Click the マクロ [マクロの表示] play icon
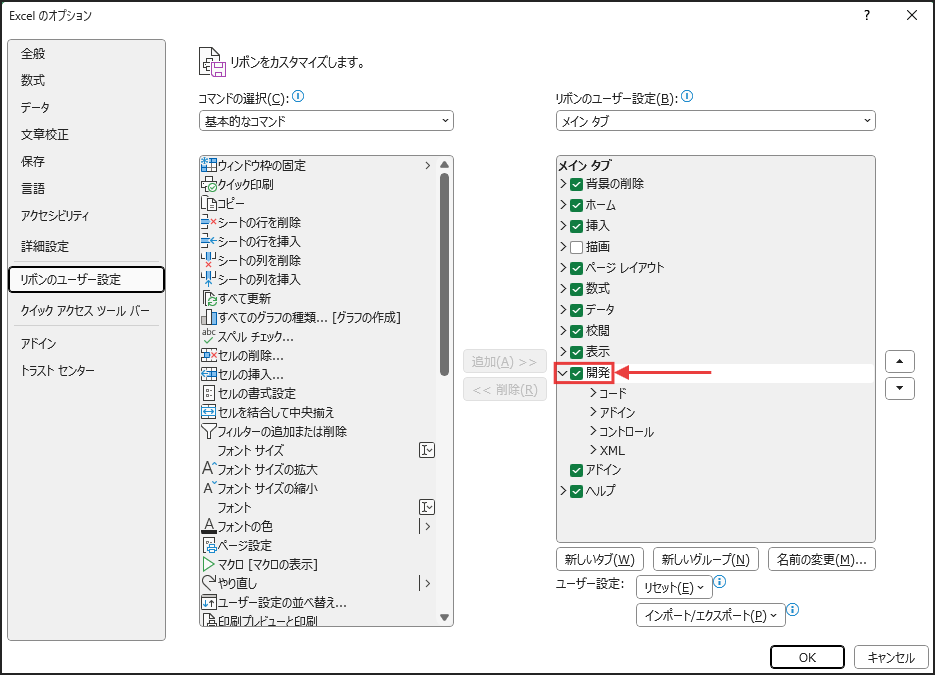The image size is (935, 675). (x=209, y=564)
